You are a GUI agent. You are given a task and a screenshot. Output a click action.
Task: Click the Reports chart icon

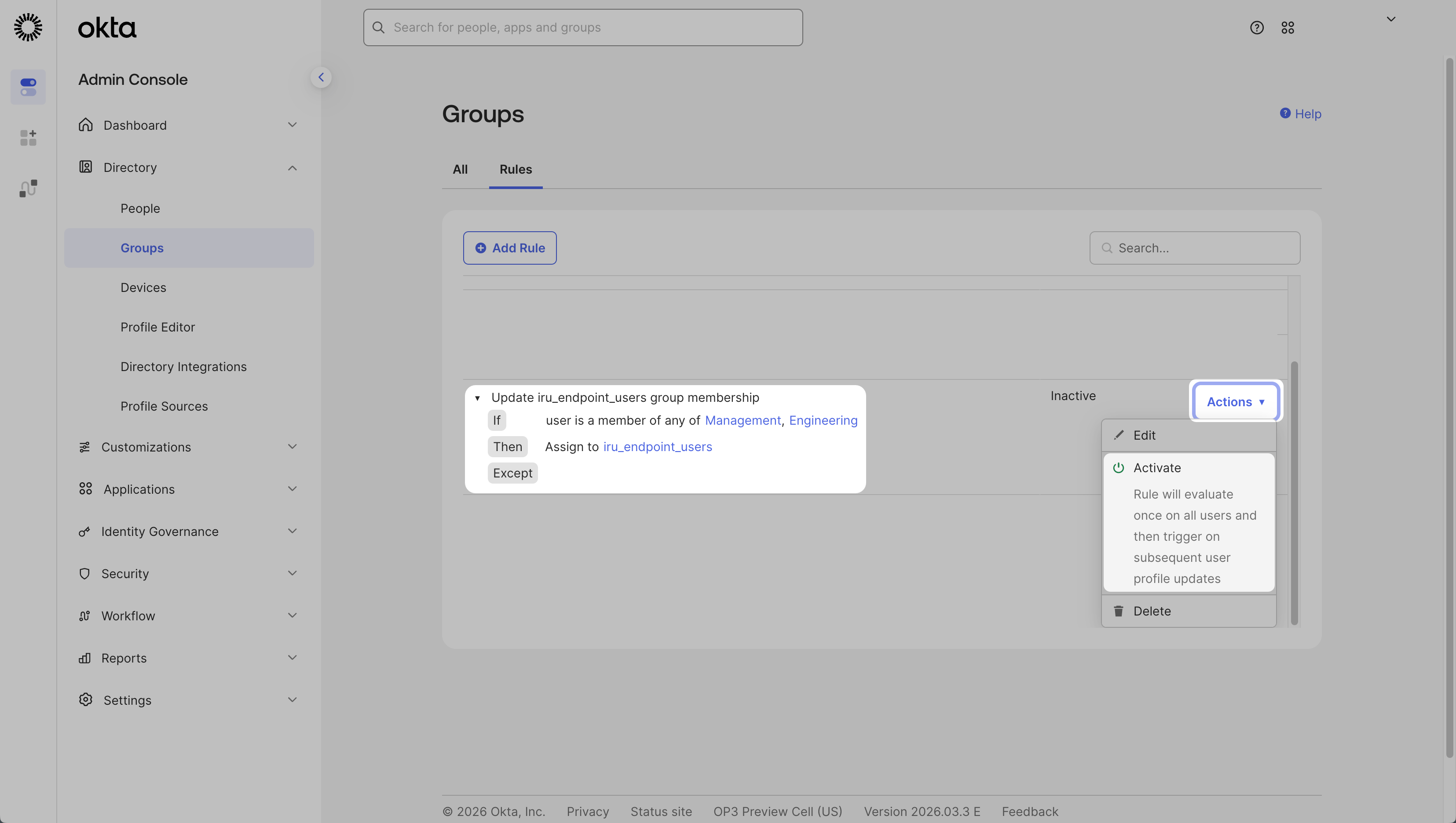tap(84, 658)
